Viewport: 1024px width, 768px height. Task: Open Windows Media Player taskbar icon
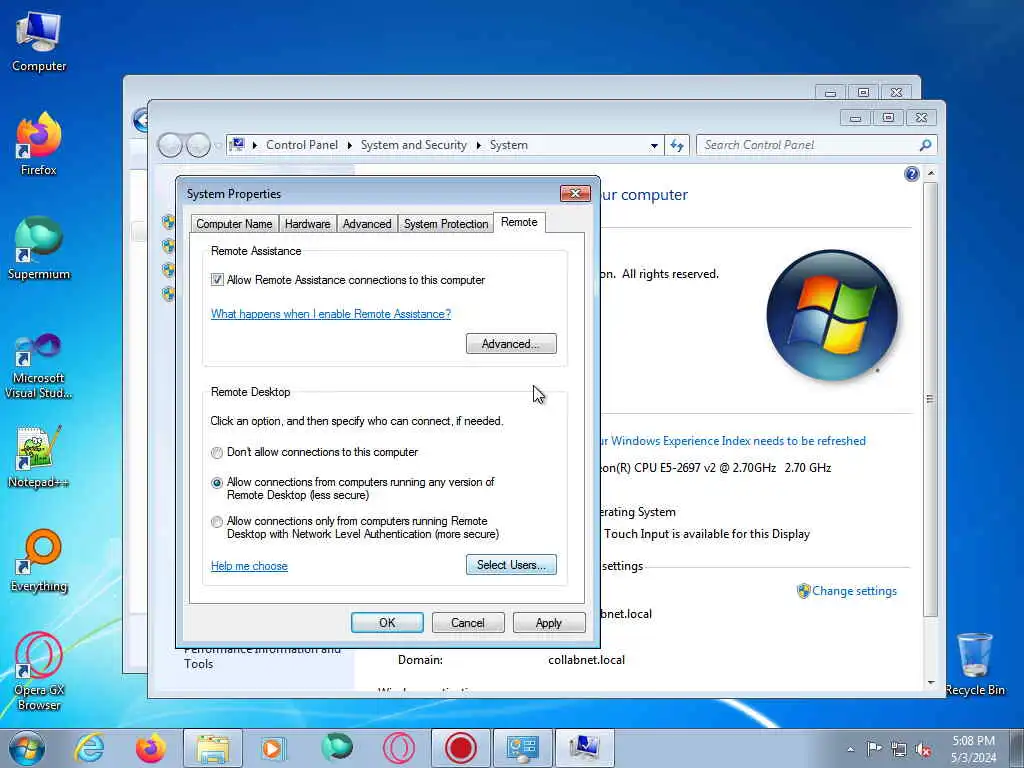point(273,748)
